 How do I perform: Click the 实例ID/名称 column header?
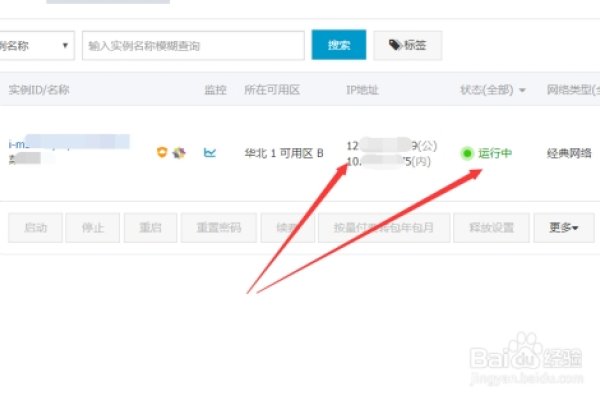39,90
